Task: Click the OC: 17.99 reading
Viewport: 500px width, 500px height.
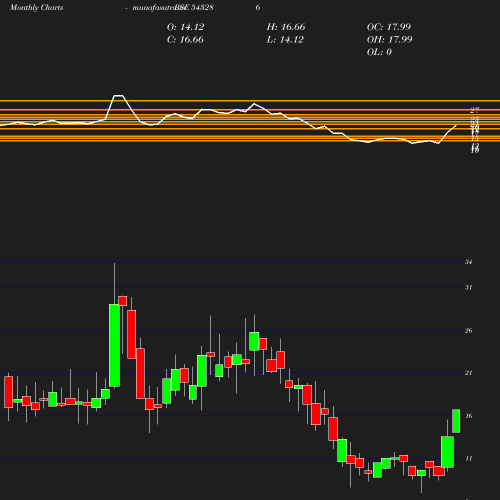Action: [x=389, y=27]
